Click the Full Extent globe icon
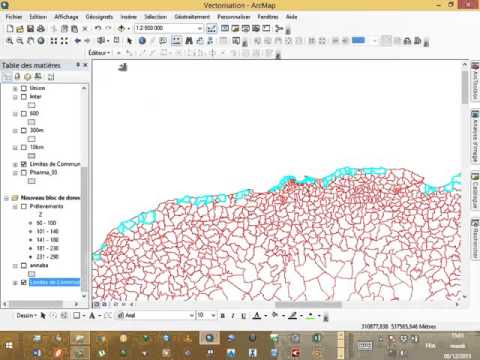480x360 pixels. coord(41,41)
